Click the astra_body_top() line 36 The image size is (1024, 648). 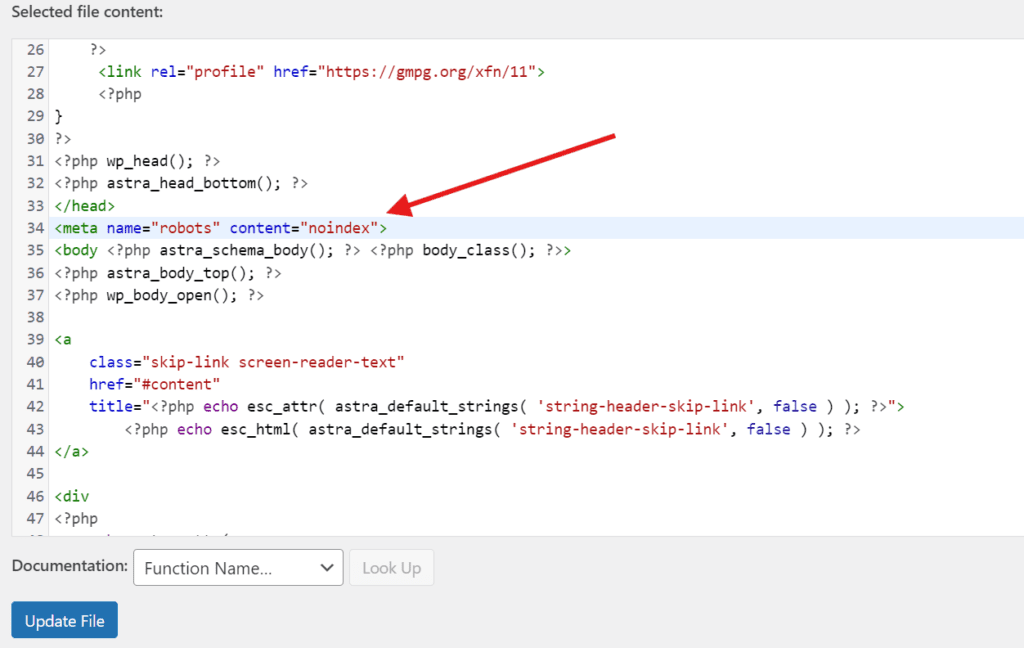click(x=168, y=273)
